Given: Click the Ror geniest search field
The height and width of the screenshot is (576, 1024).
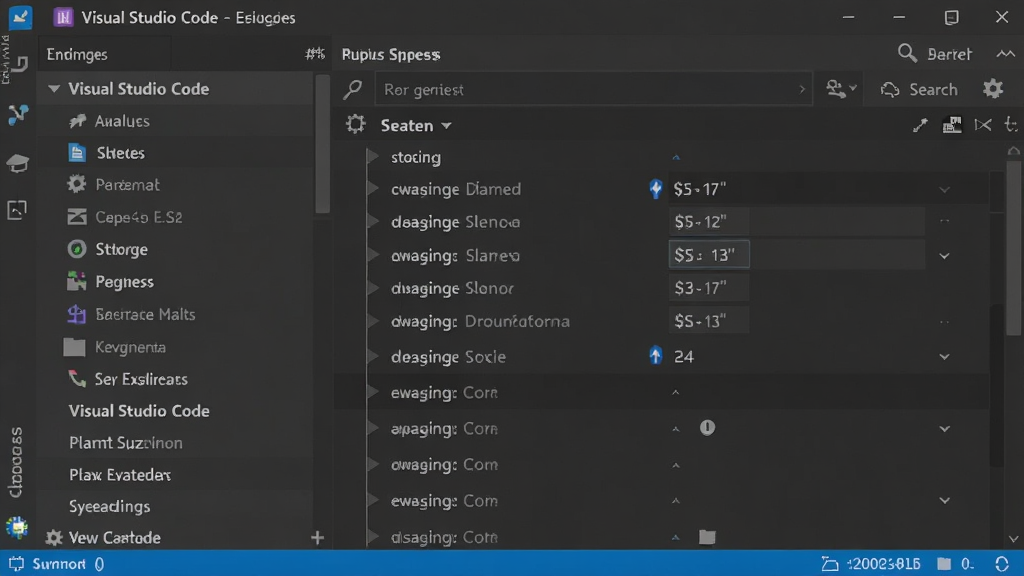Looking at the screenshot, I should (593, 89).
